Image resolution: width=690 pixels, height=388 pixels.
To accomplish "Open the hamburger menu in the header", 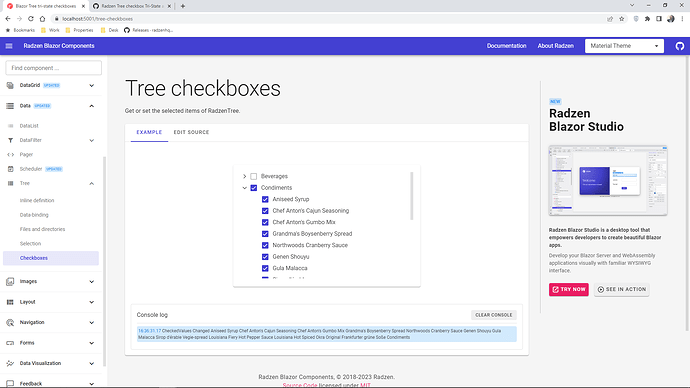I will (9, 46).
